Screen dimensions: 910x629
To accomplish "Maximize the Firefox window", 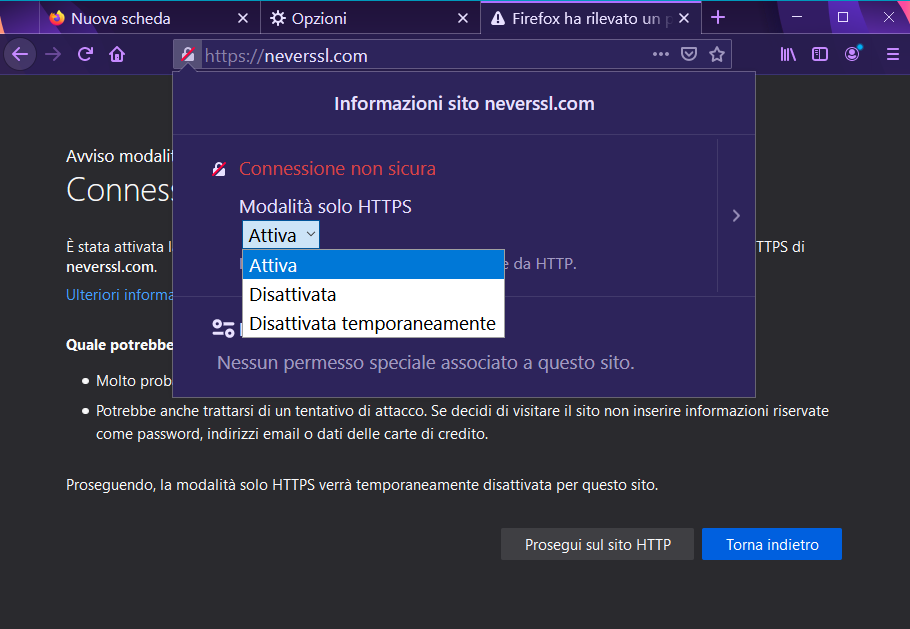I will [x=843, y=17].
